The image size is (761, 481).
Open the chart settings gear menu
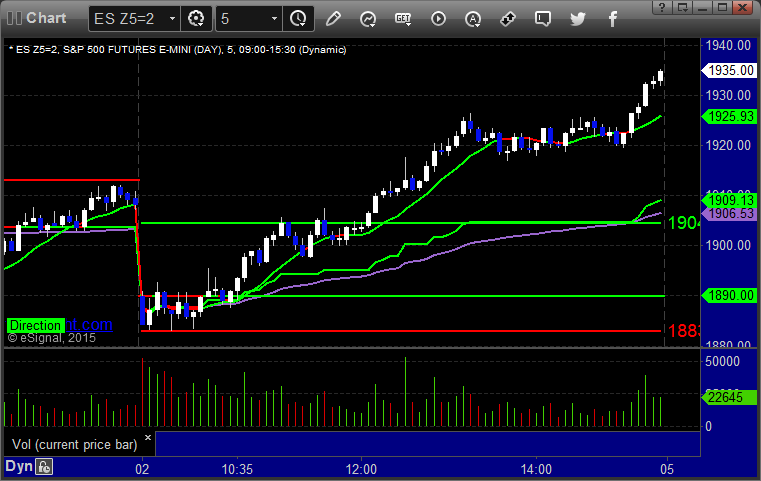(x=196, y=19)
